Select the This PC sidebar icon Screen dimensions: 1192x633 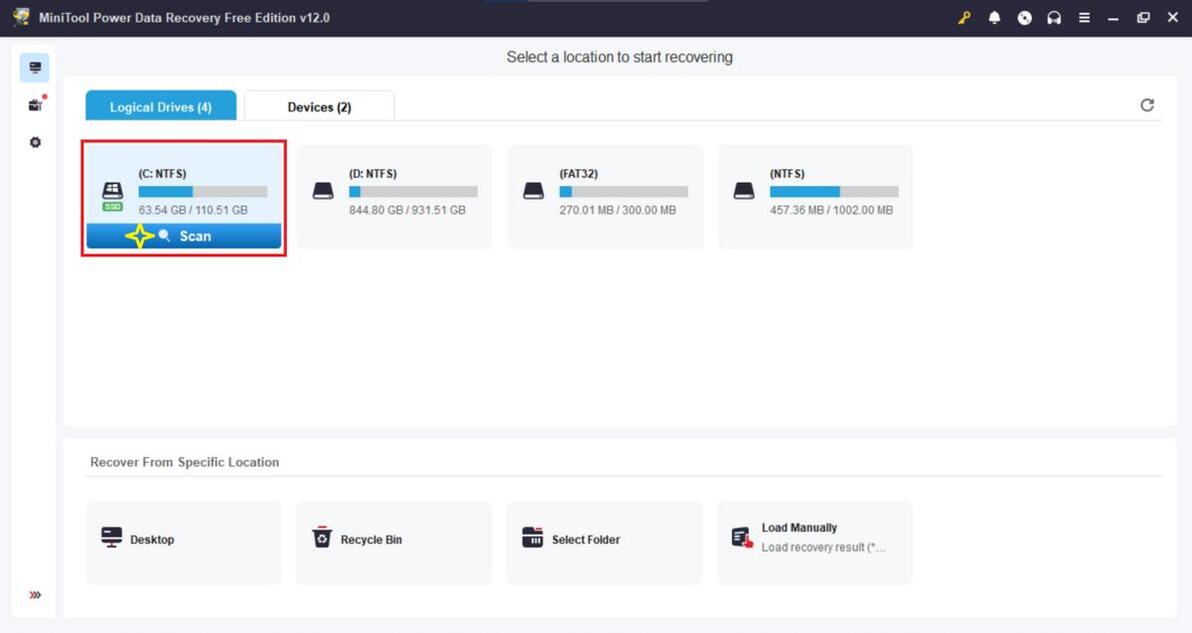[35, 68]
